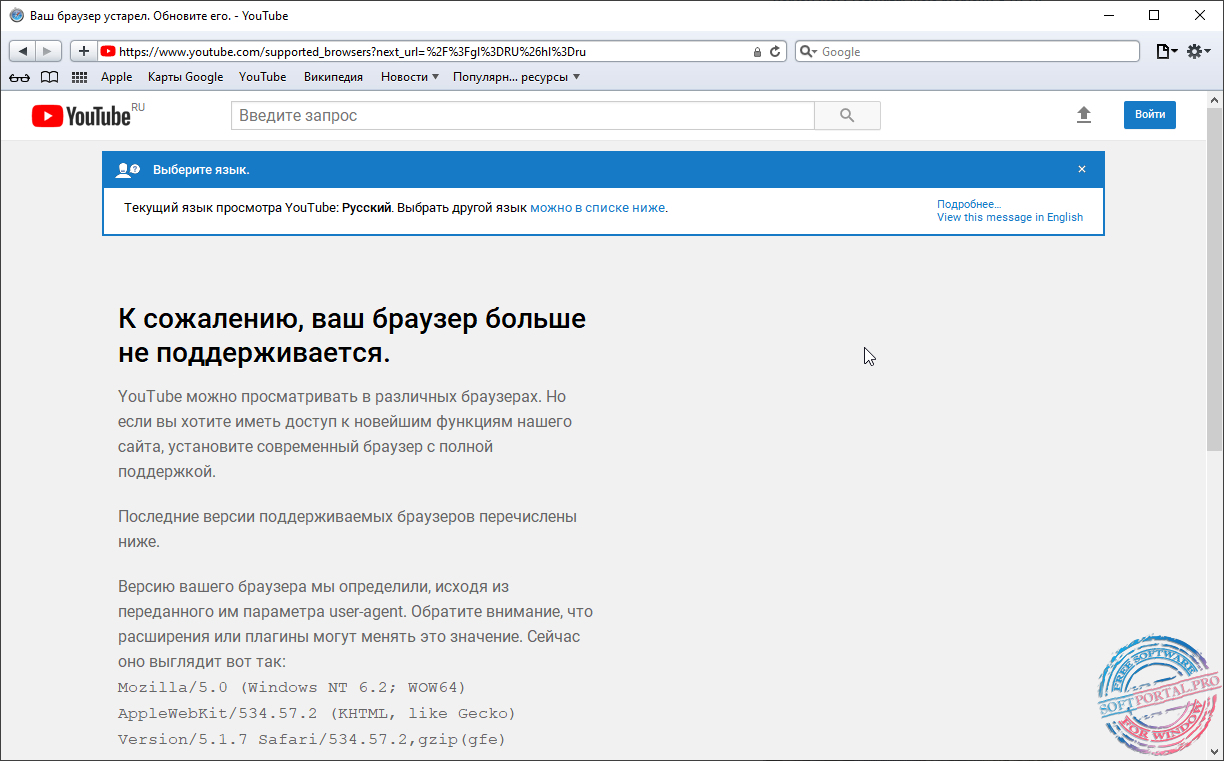Focus the 'Введите запрос' YouTube search field
This screenshot has width=1224, height=761.
523,116
